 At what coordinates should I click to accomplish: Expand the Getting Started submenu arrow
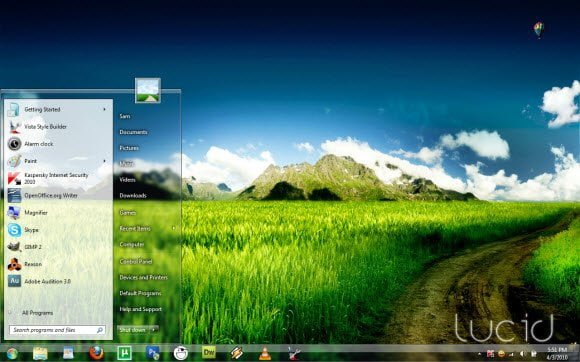pos(105,109)
